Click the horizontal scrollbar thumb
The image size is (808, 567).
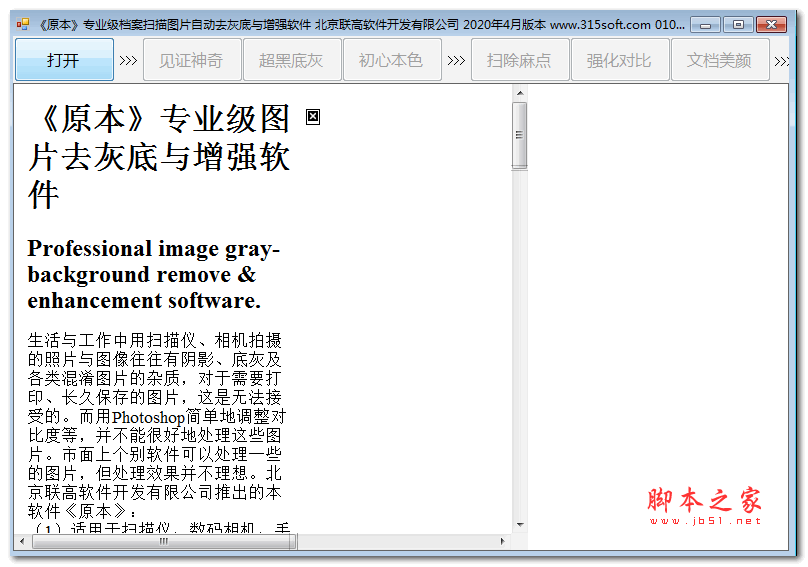(163, 541)
